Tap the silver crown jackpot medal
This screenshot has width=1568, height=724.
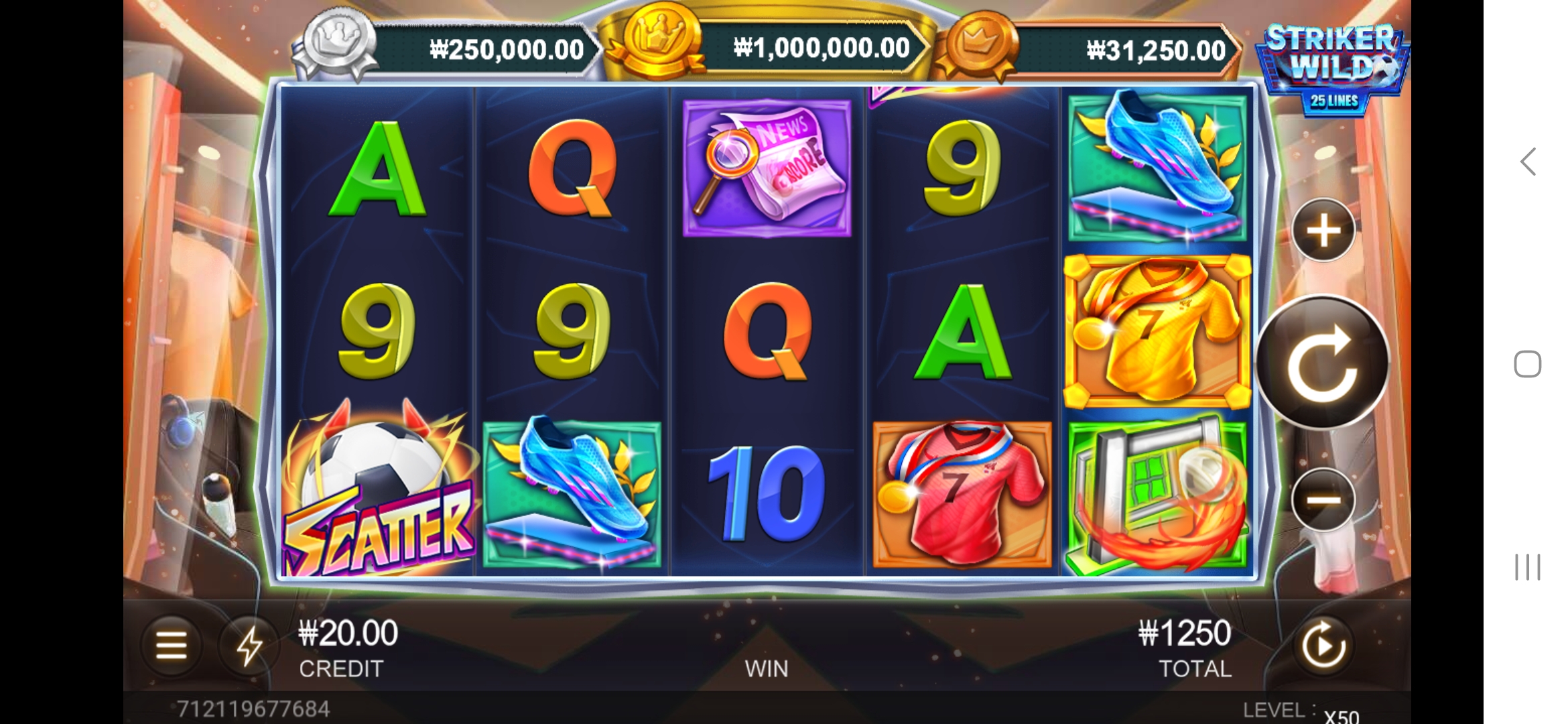[x=336, y=43]
